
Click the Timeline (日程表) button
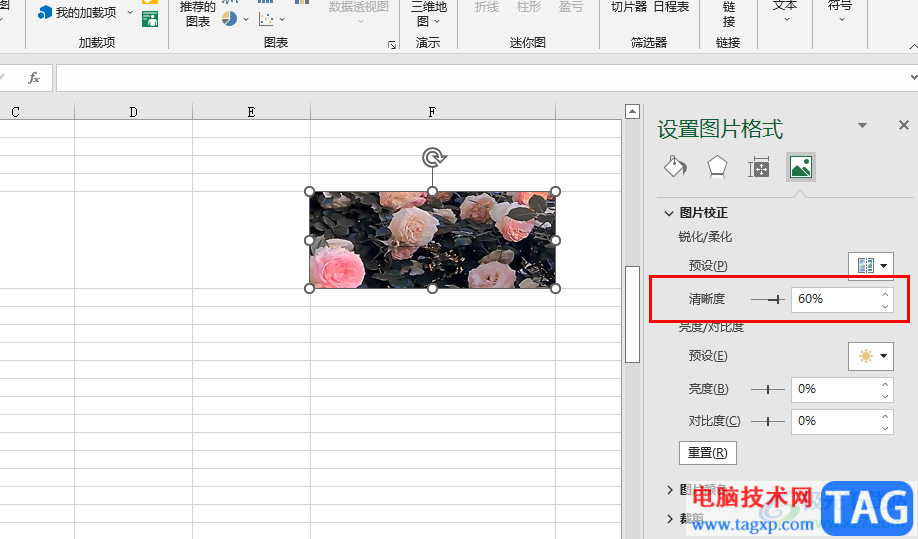point(671,7)
